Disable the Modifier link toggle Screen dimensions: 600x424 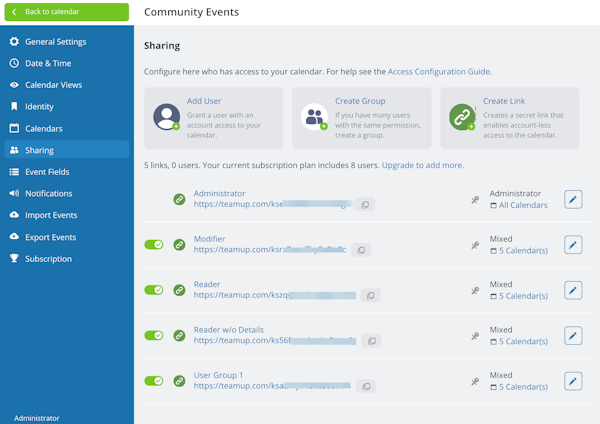point(154,244)
